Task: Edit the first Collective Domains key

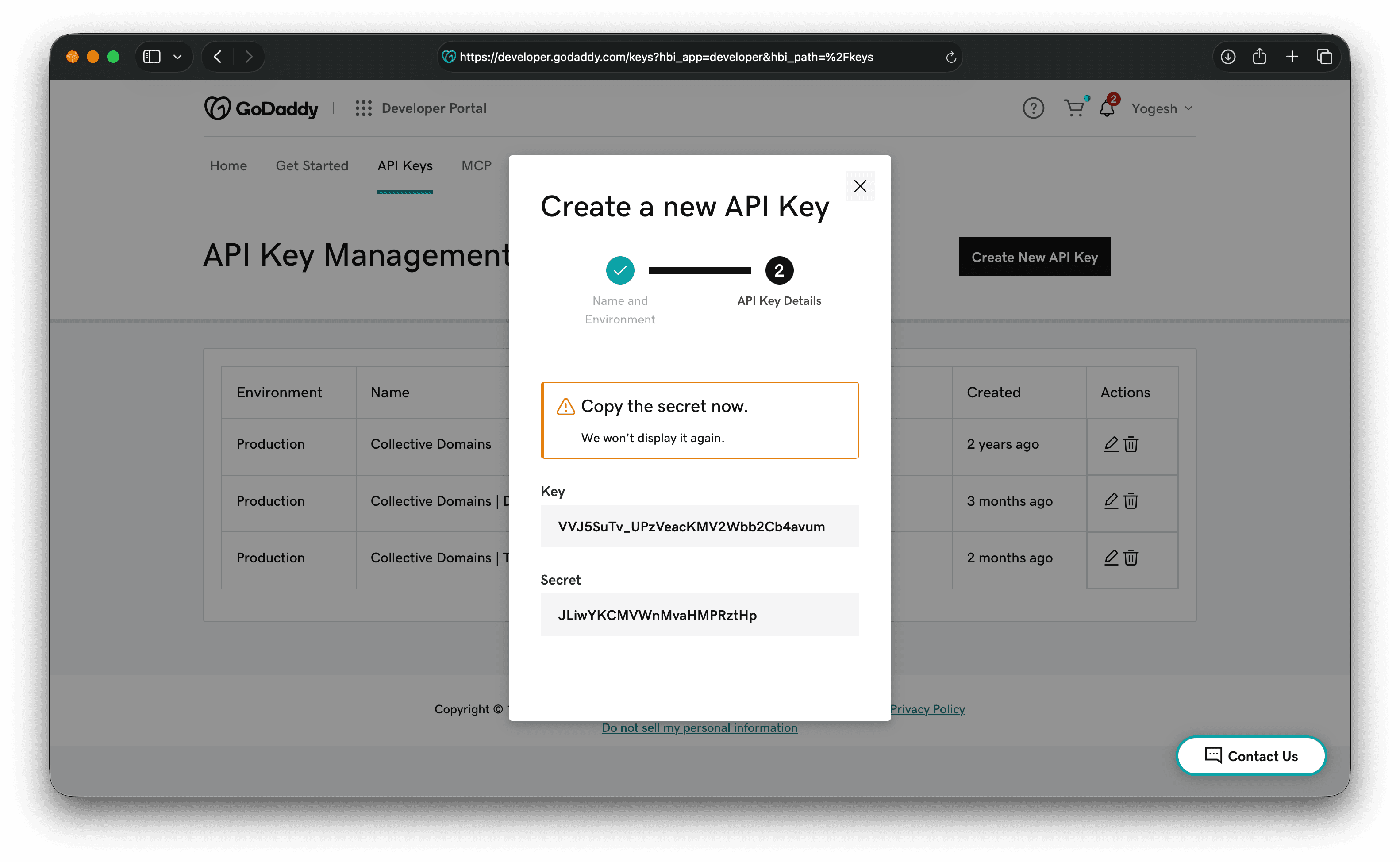Action: tap(1111, 444)
